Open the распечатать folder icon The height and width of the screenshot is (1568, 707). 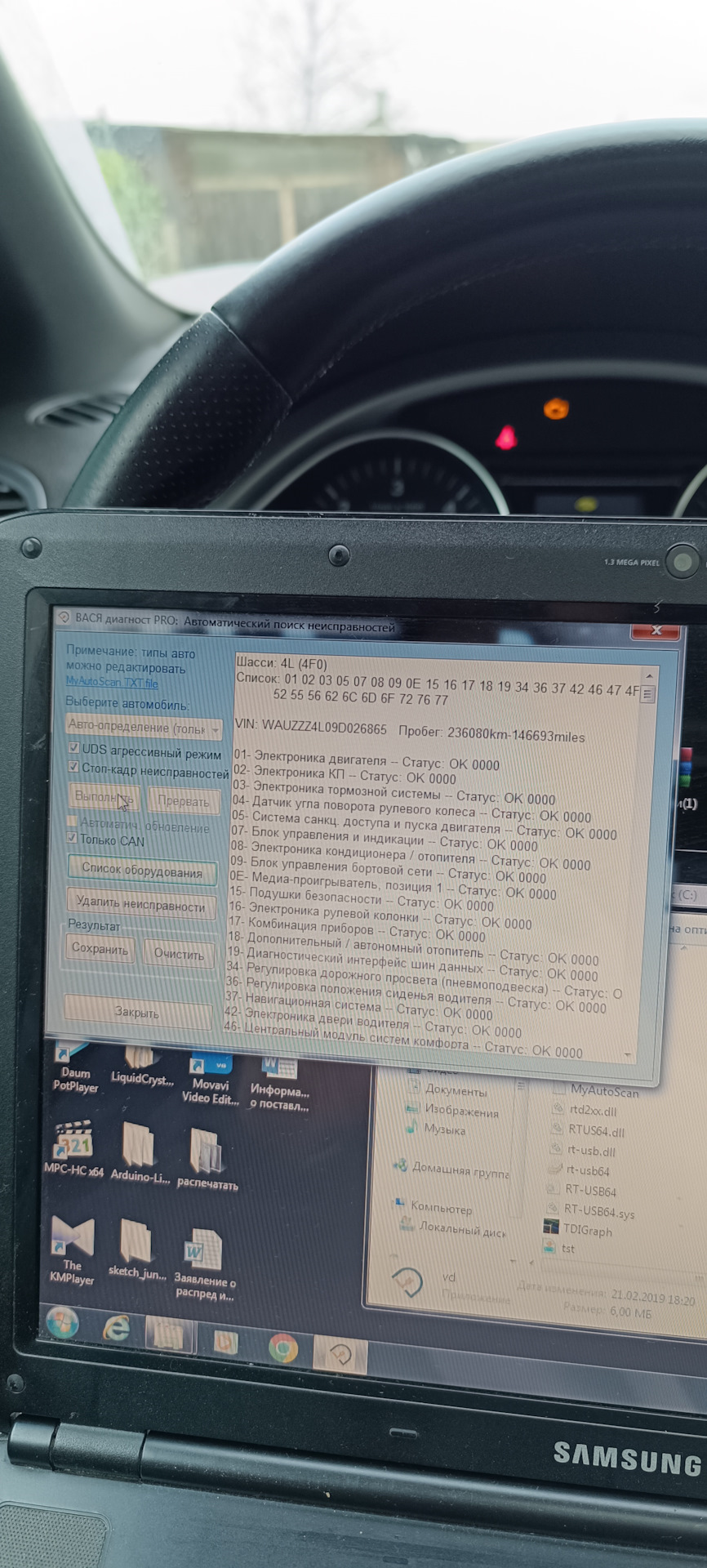click(x=207, y=1160)
